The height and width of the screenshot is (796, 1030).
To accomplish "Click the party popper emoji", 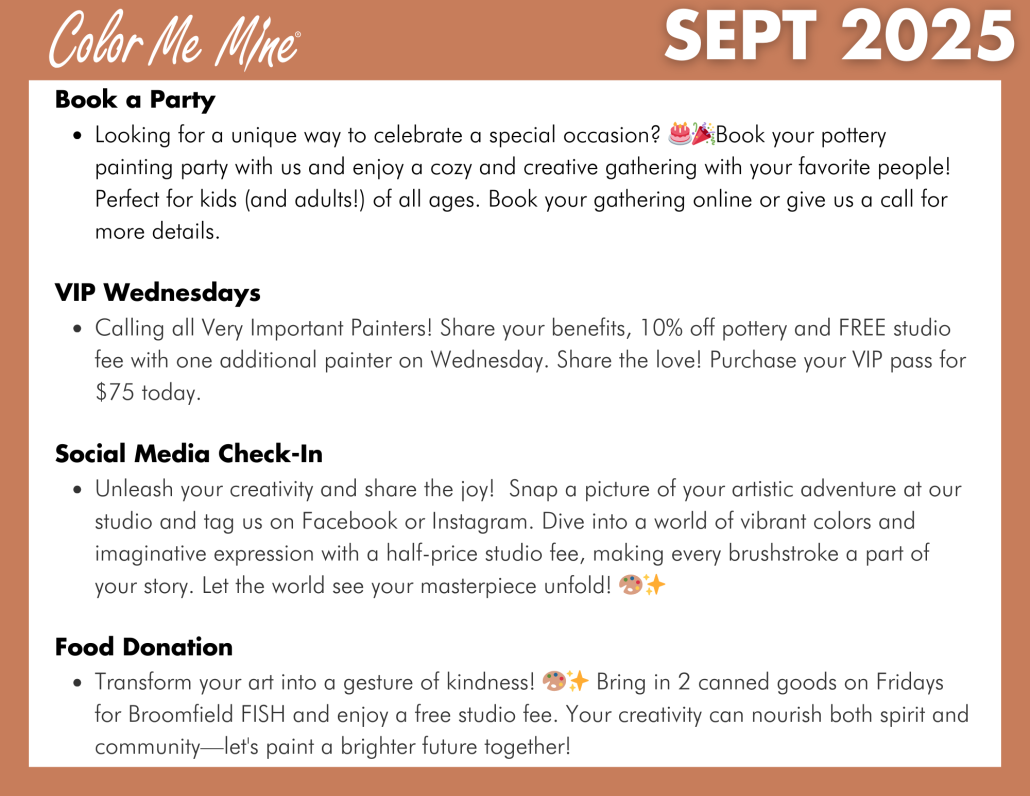I will [x=704, y=133].
